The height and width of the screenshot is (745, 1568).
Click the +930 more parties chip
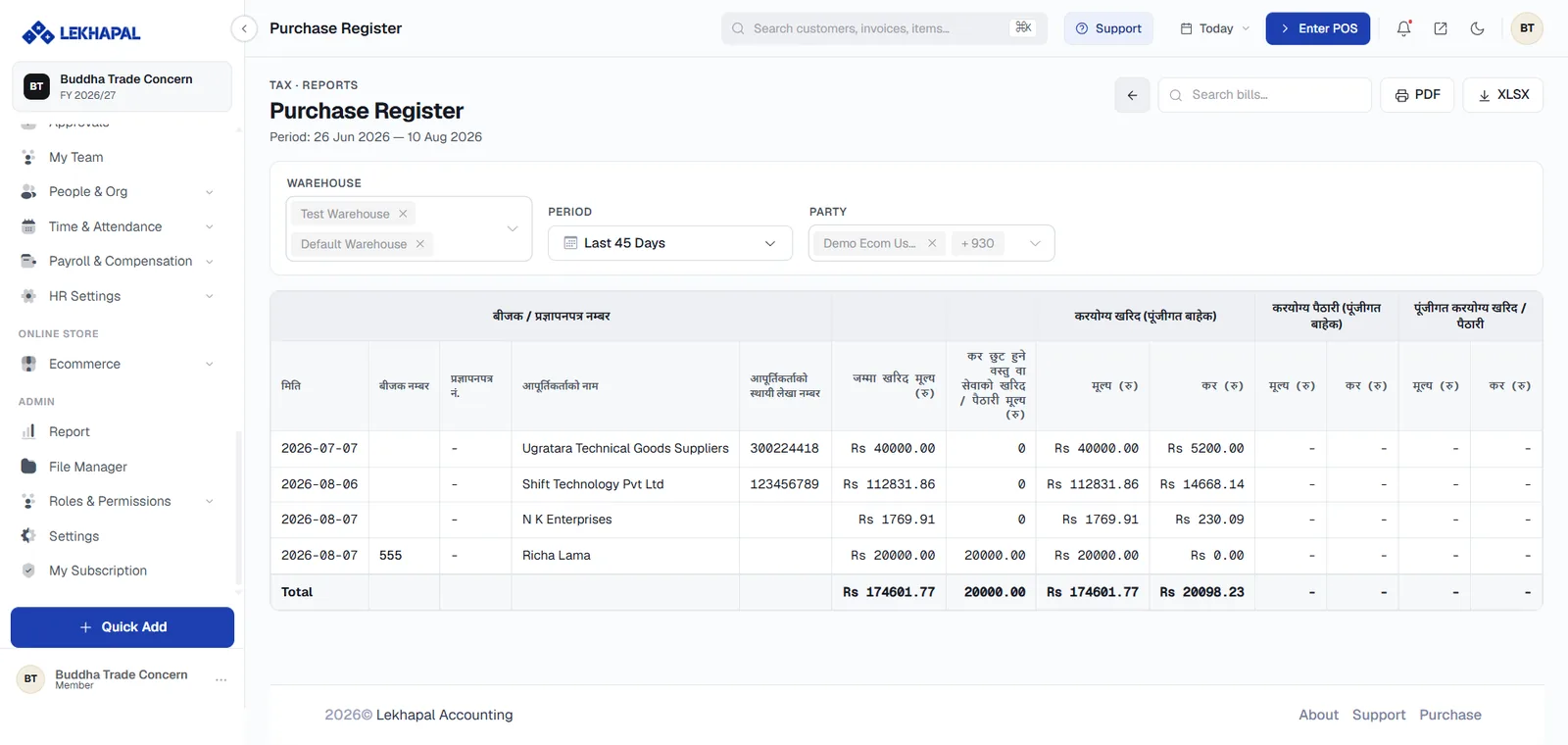tap(977, 243)
